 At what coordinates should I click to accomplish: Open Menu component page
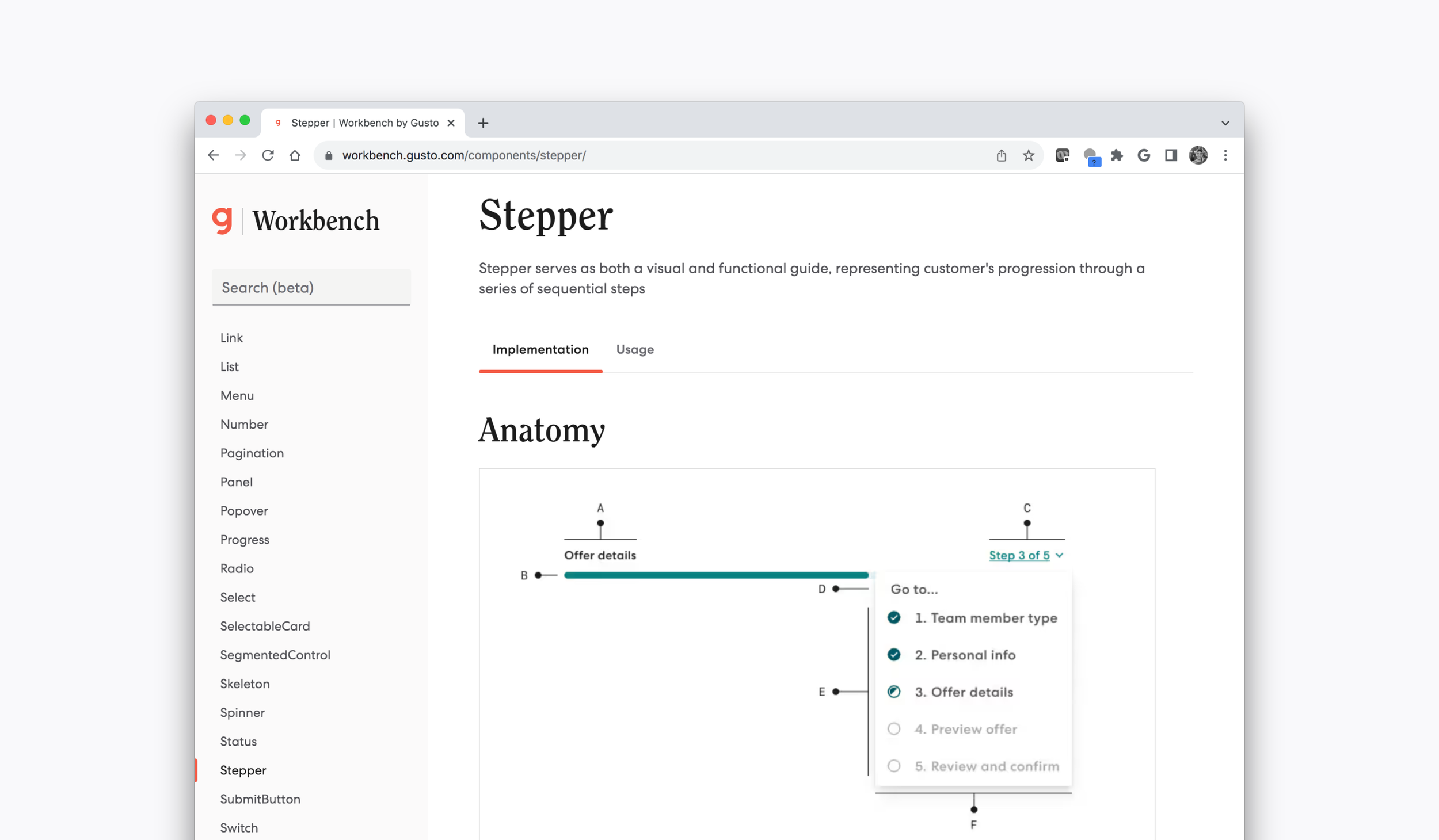coord(237,395)
